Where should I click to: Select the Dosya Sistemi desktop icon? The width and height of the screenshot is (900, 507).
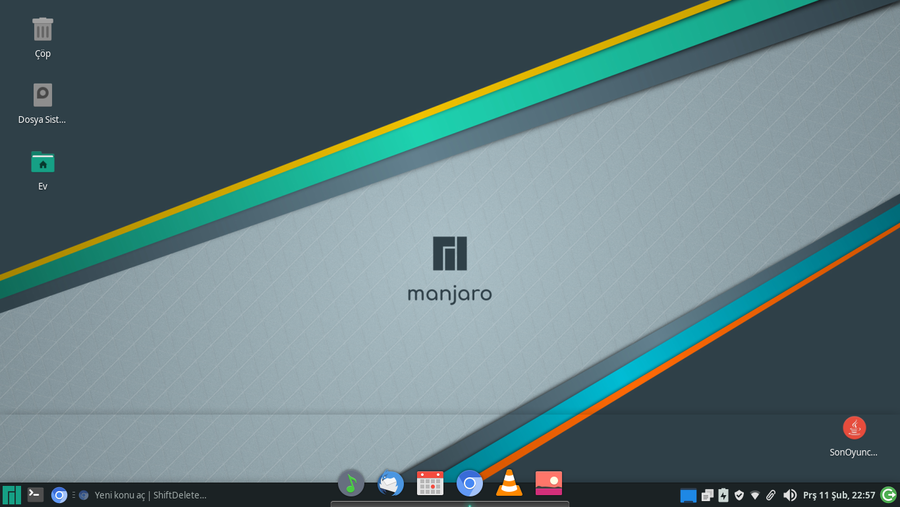[42, 96]
